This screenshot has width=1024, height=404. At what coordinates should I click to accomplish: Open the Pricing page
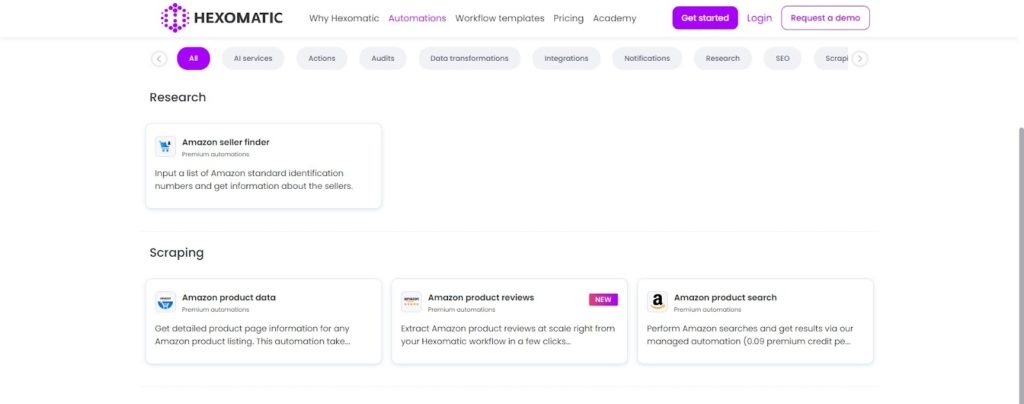[x=568, y=18]
